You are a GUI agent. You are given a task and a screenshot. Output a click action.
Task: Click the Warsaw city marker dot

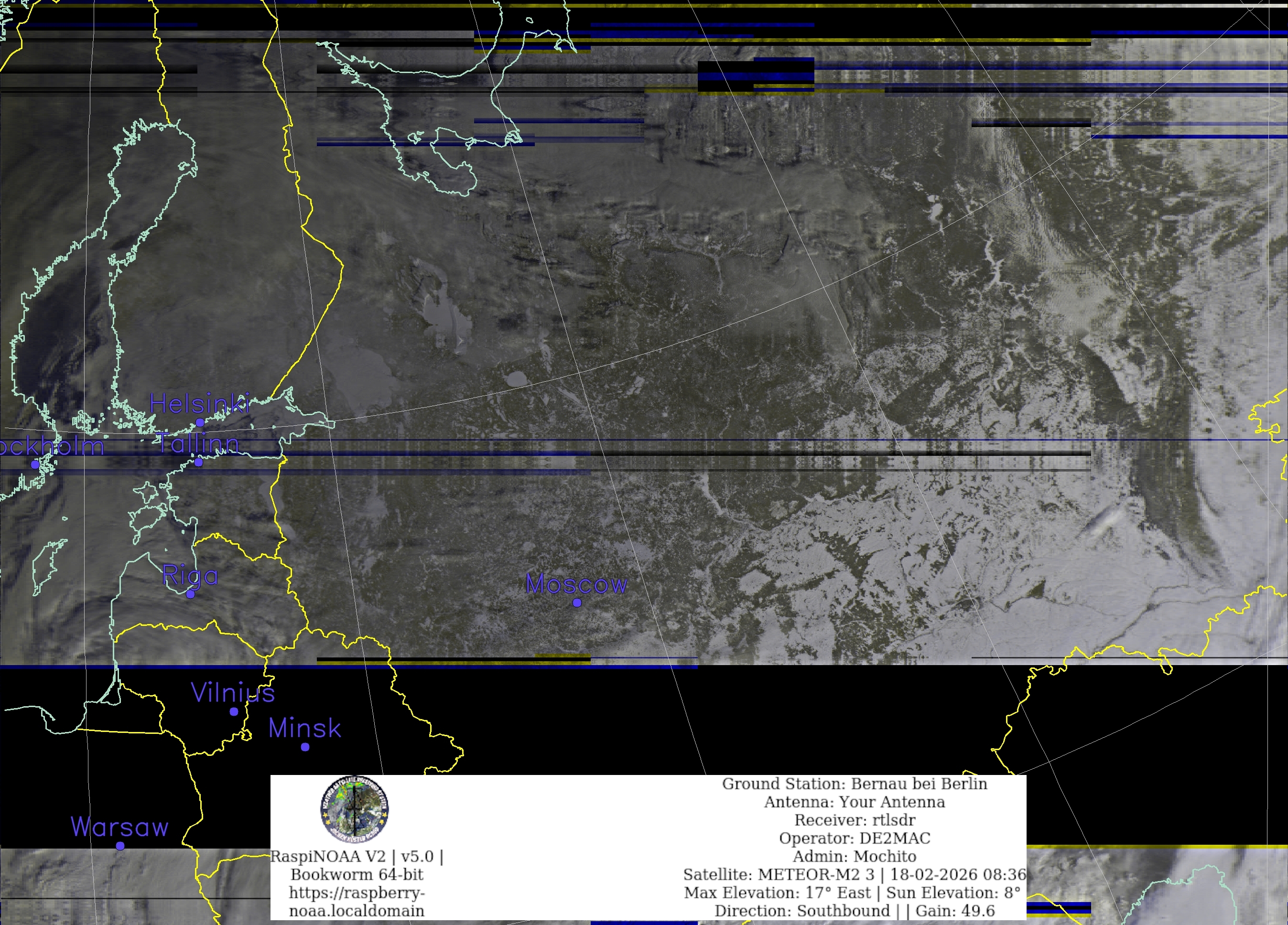pos(120,846)
